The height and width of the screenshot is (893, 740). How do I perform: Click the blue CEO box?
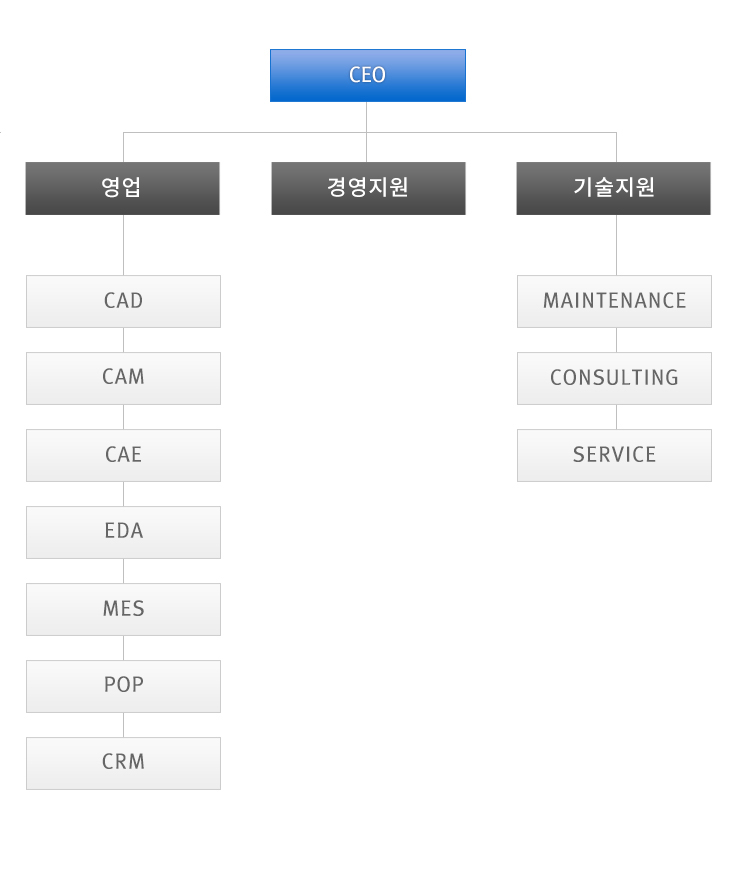(367, 75)
